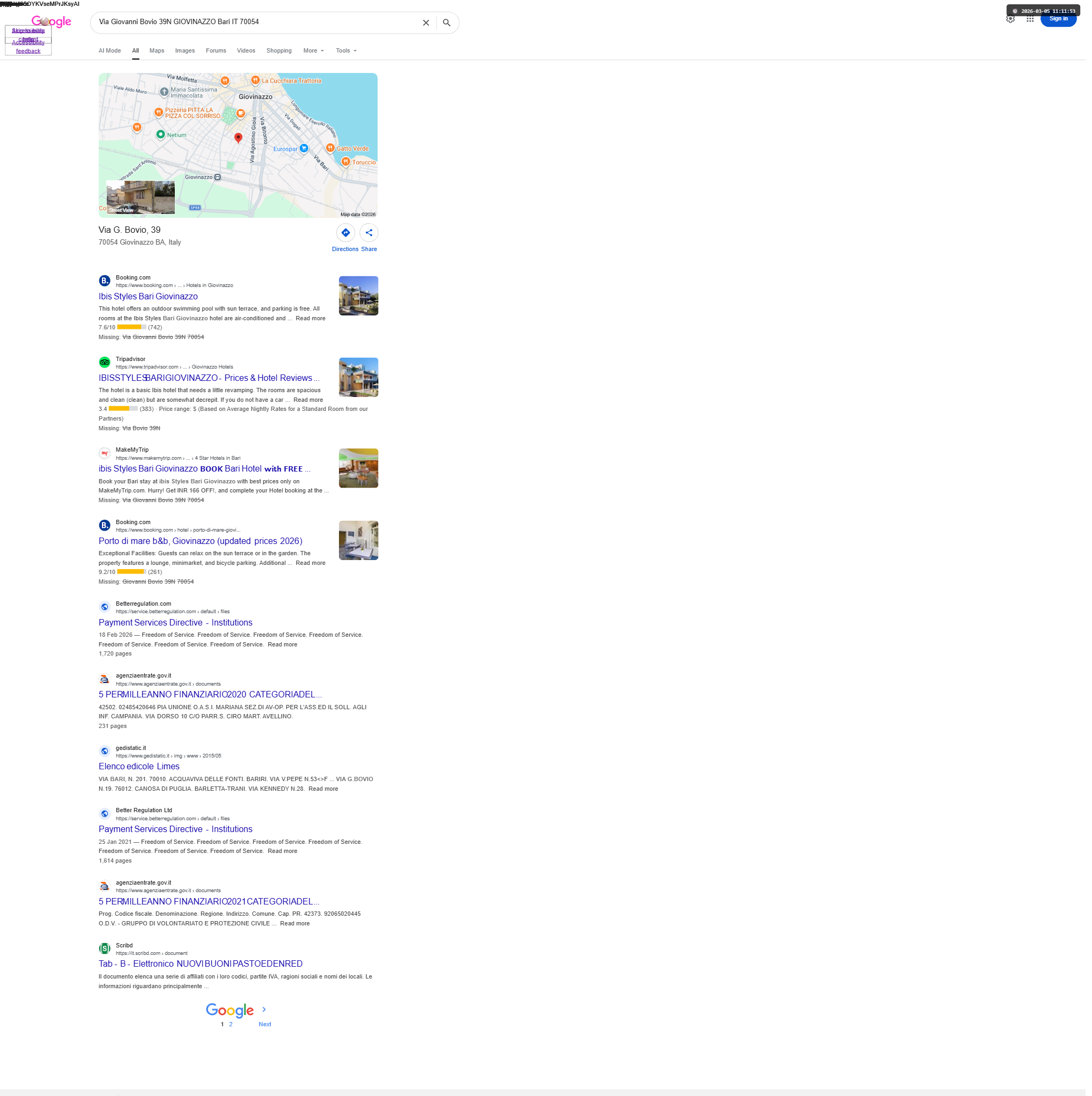Click the Tripadvisor owl favicon
The width and height of the screenshot is (1092, 1096).
coord(105,364)
